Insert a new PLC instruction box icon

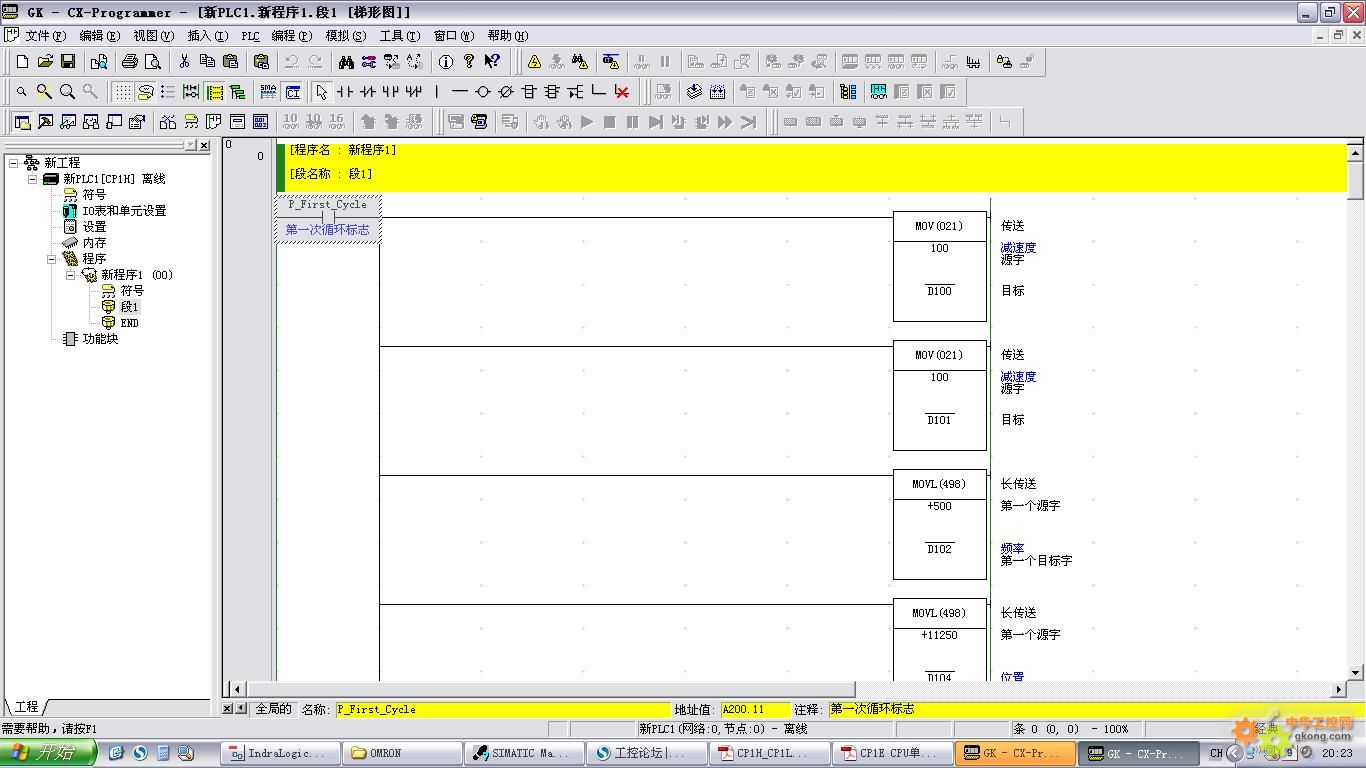point(529,92)
